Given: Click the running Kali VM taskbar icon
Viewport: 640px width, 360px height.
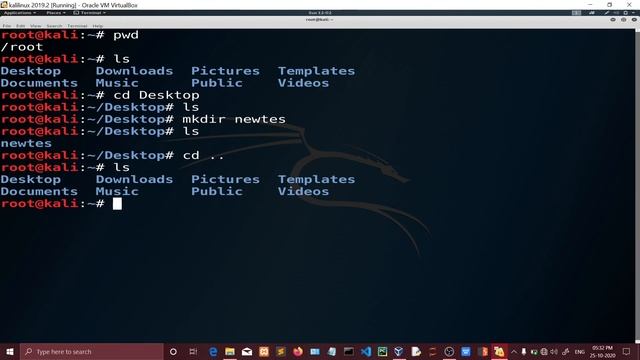Looking at the screenshot, I should point(499,351).
